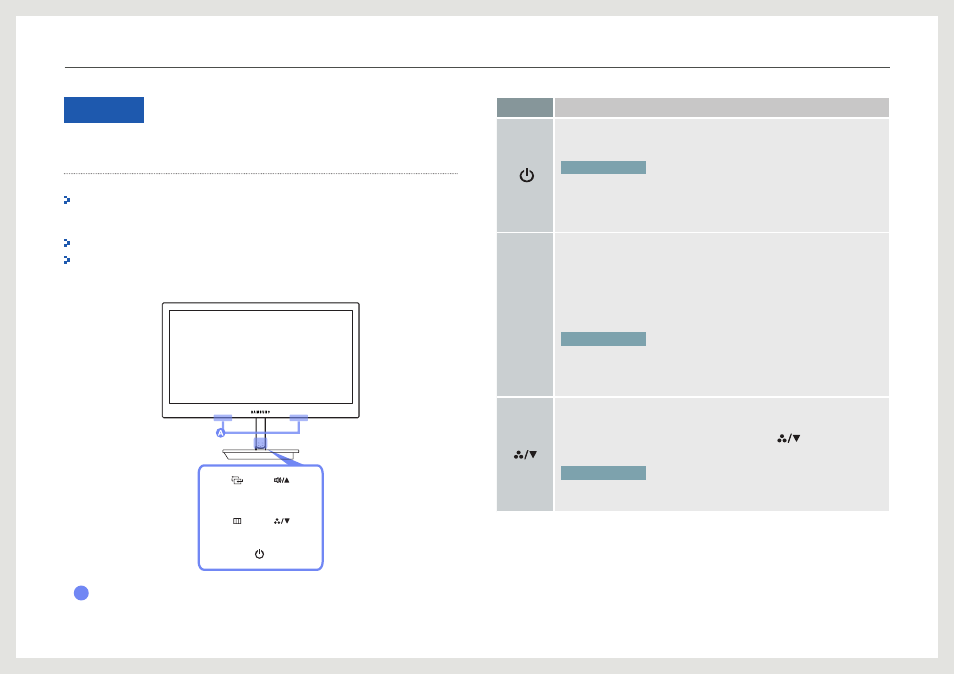The height and width of the screenshot is (674, 954).
Task: Click the power icon in the table's first row
Action: point(526,176)
